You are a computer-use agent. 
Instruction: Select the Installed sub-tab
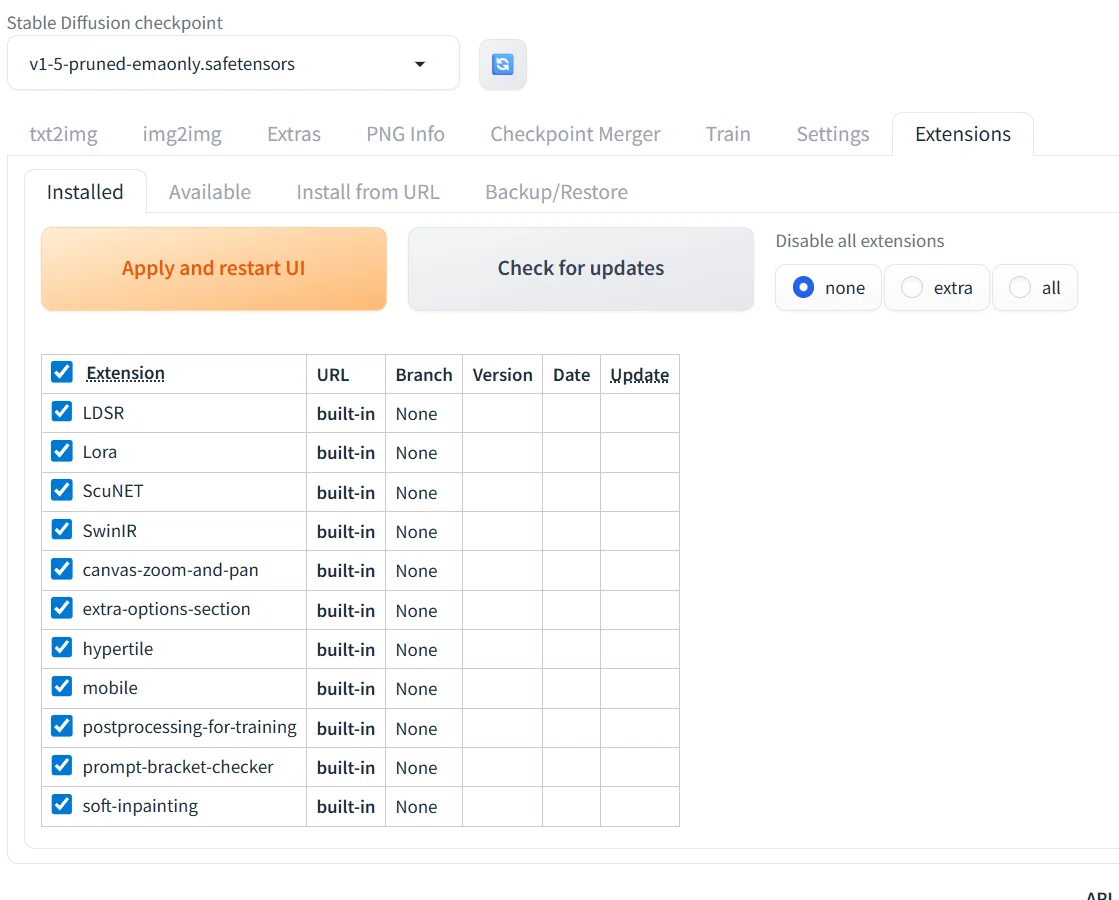(x=85, y=192)
